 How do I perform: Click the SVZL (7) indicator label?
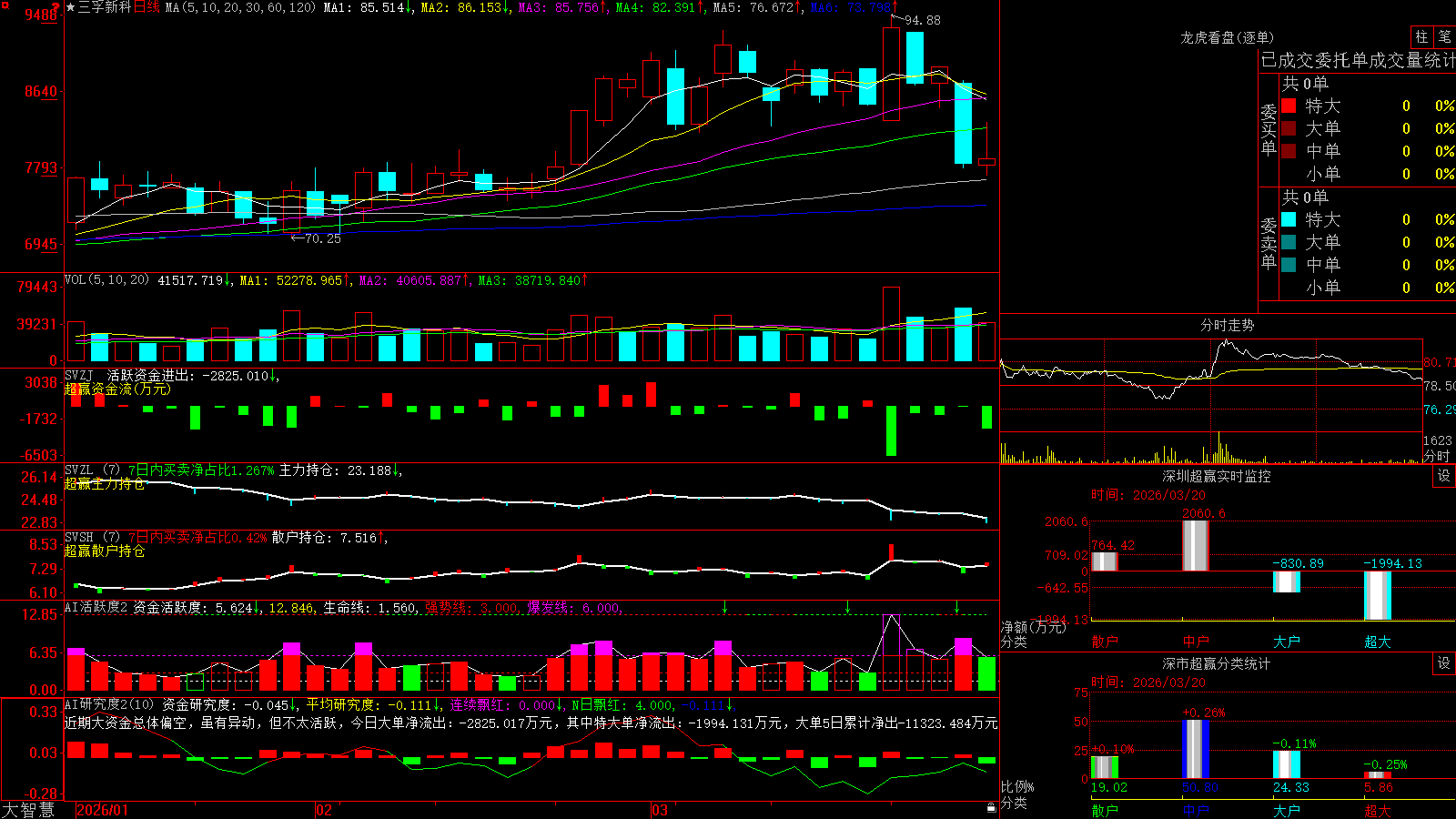(x=92, y=470)
